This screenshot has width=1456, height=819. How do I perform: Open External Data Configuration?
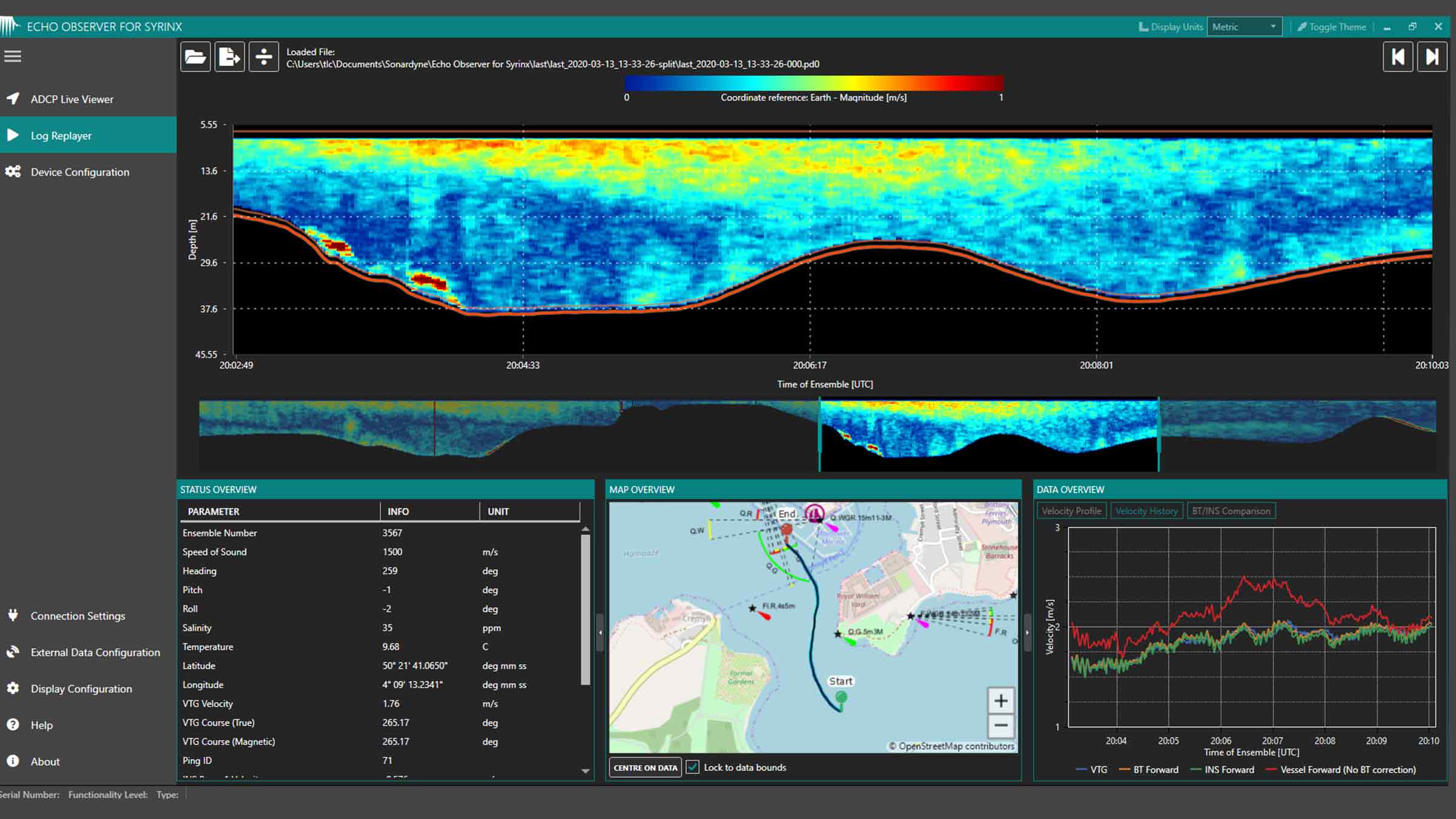(x=88, y=652)
